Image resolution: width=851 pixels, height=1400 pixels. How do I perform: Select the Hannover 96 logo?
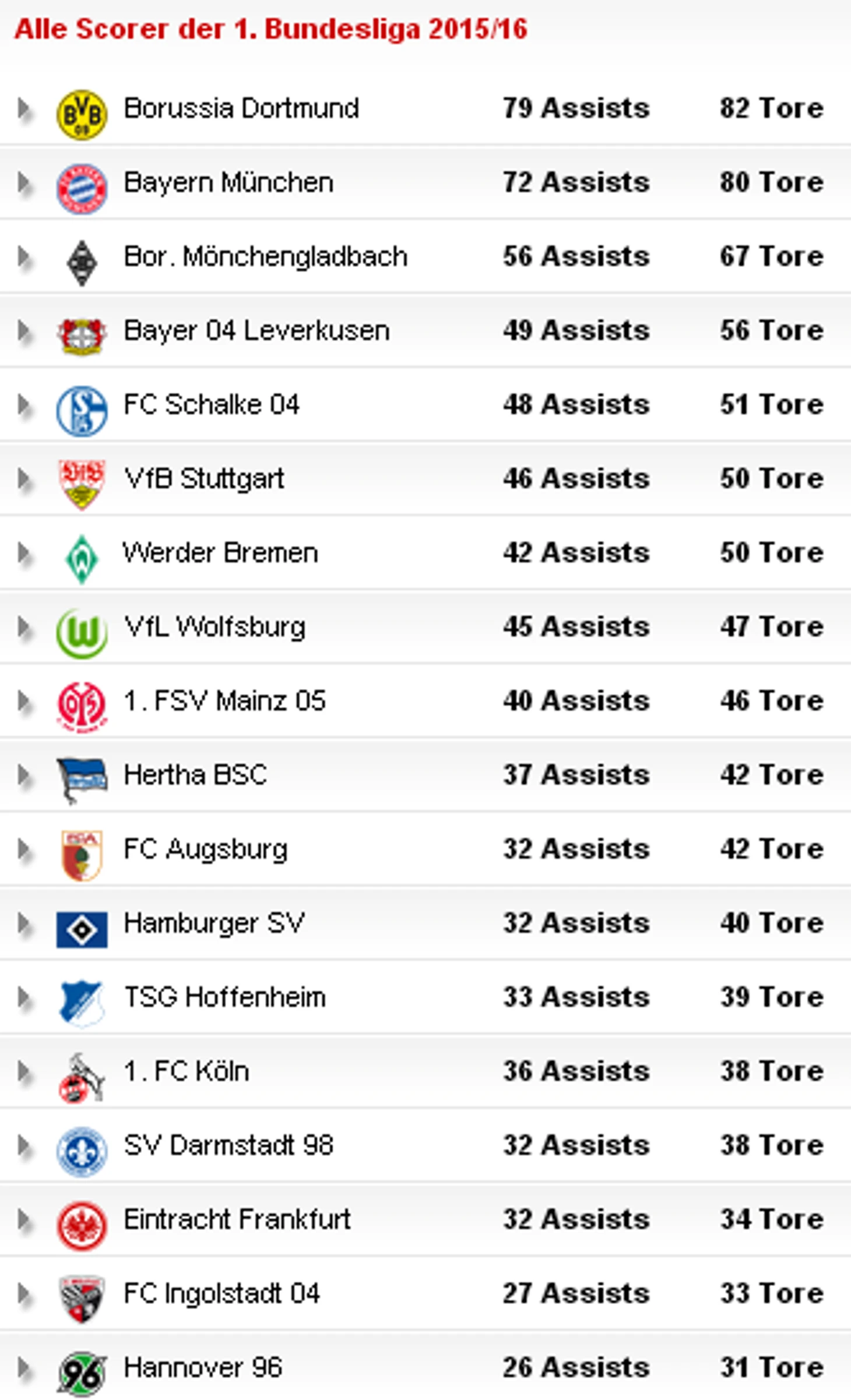(x=82, y=1374)
